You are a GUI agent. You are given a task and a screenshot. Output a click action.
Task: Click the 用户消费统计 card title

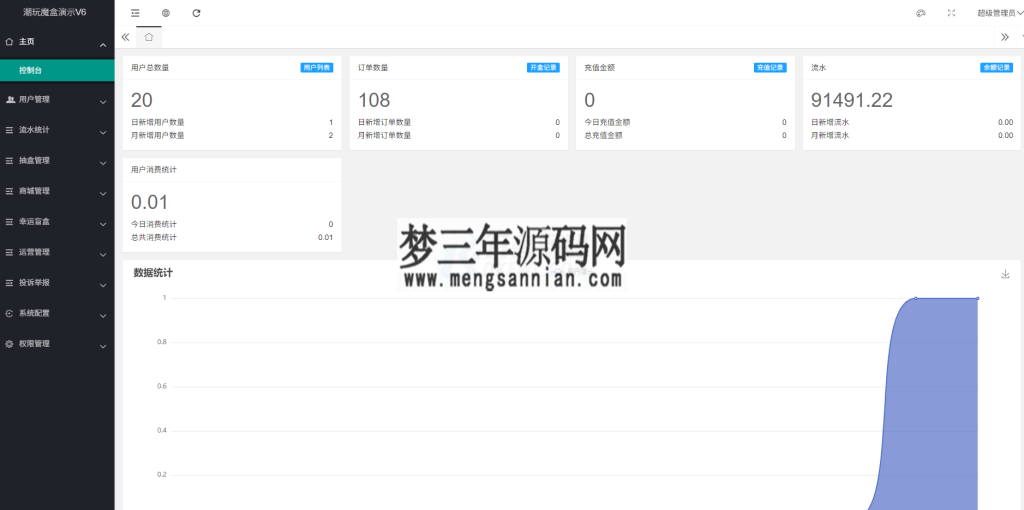(153, 169)
